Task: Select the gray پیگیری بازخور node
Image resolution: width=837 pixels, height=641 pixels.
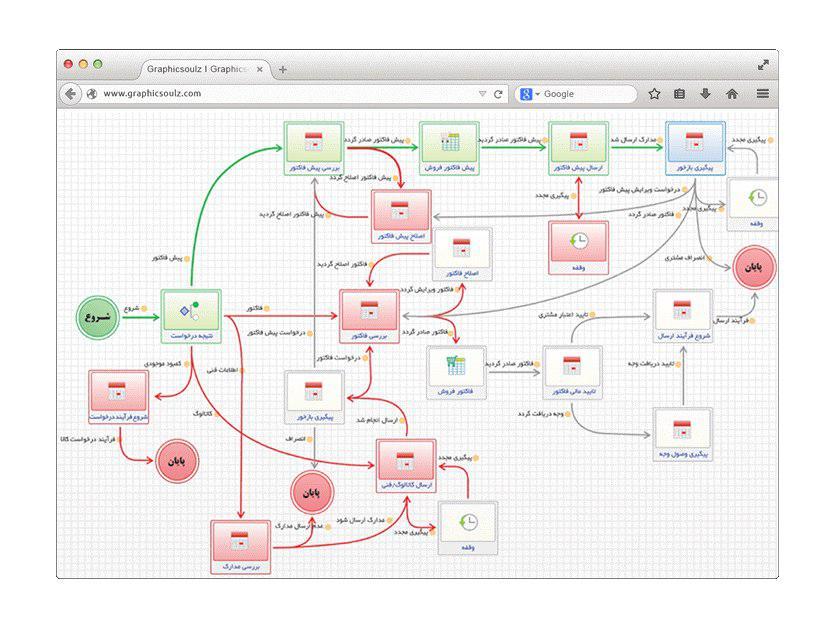Action: point(314,397)
